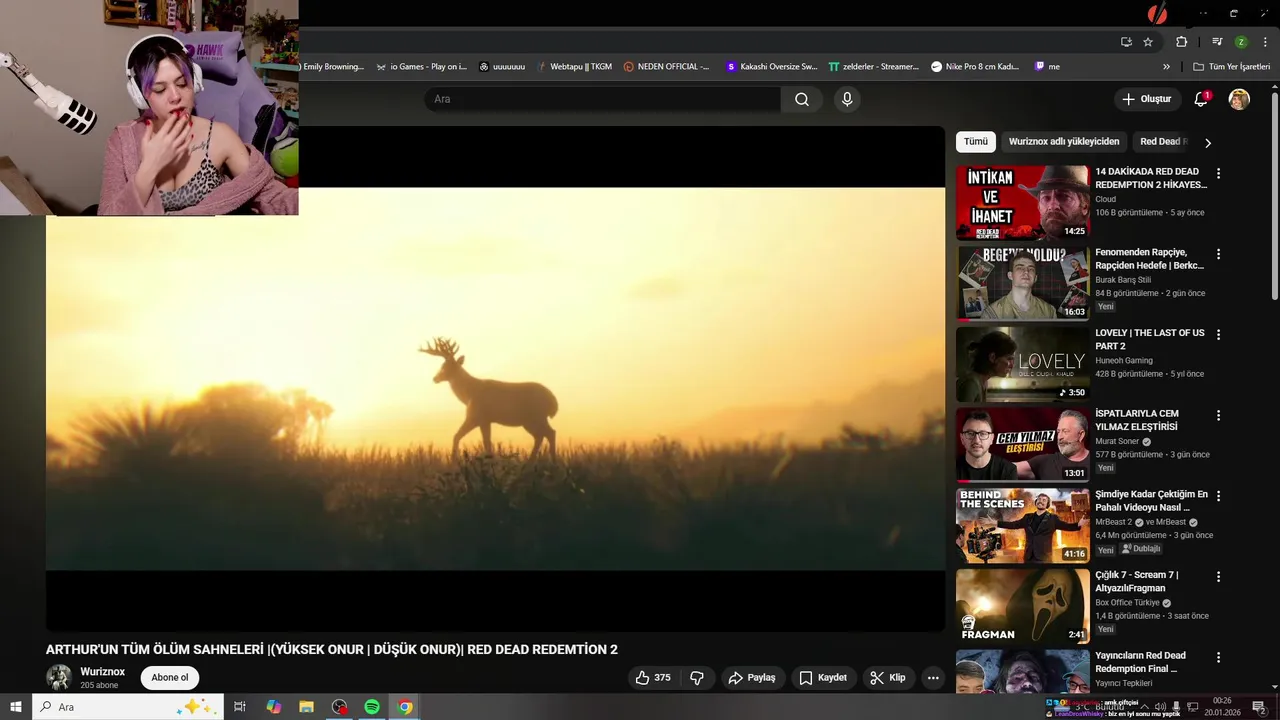Select the Red Dead filter chip
Screen dimensions: 1280x720
1162,142
